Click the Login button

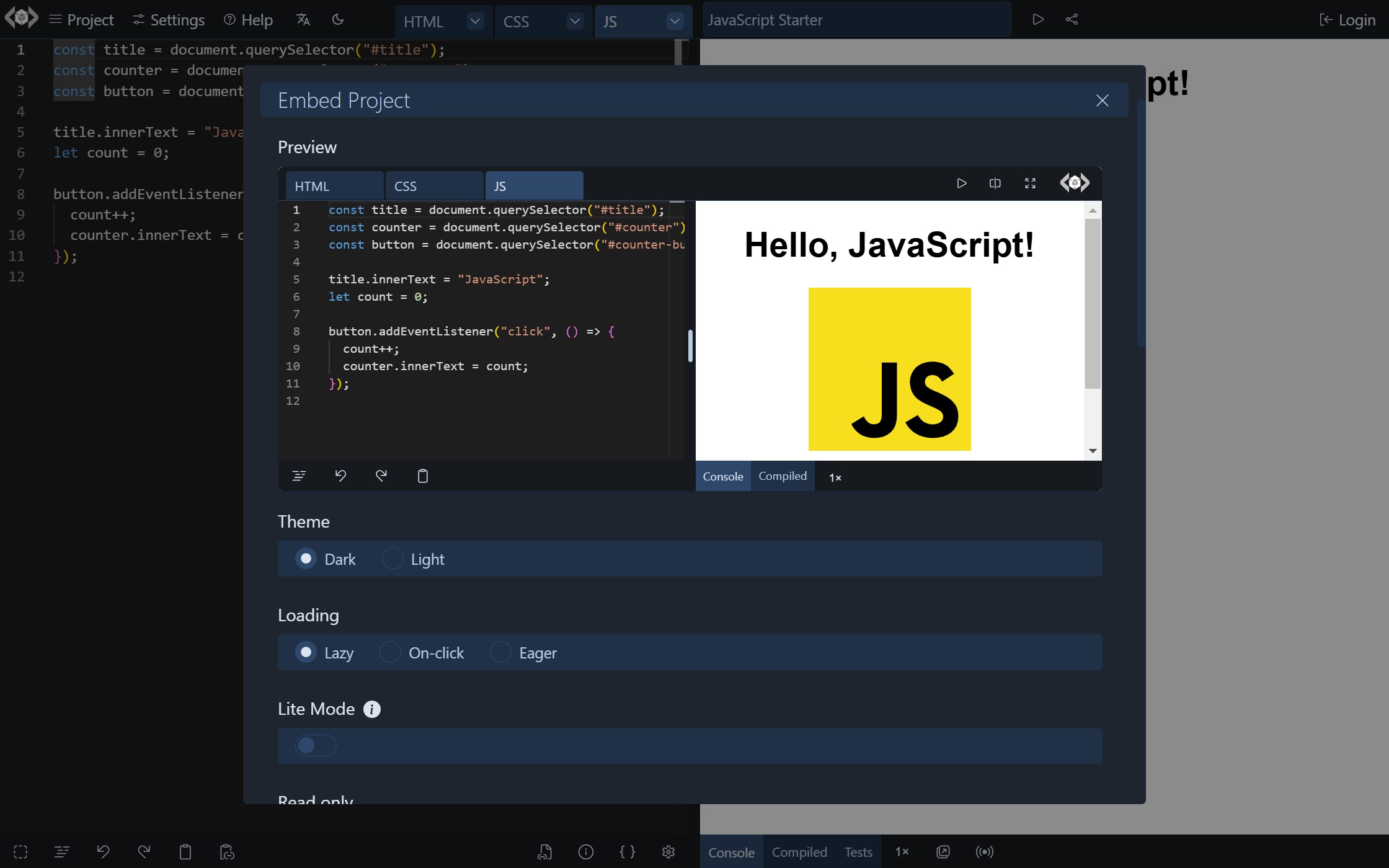point(1347,19)
